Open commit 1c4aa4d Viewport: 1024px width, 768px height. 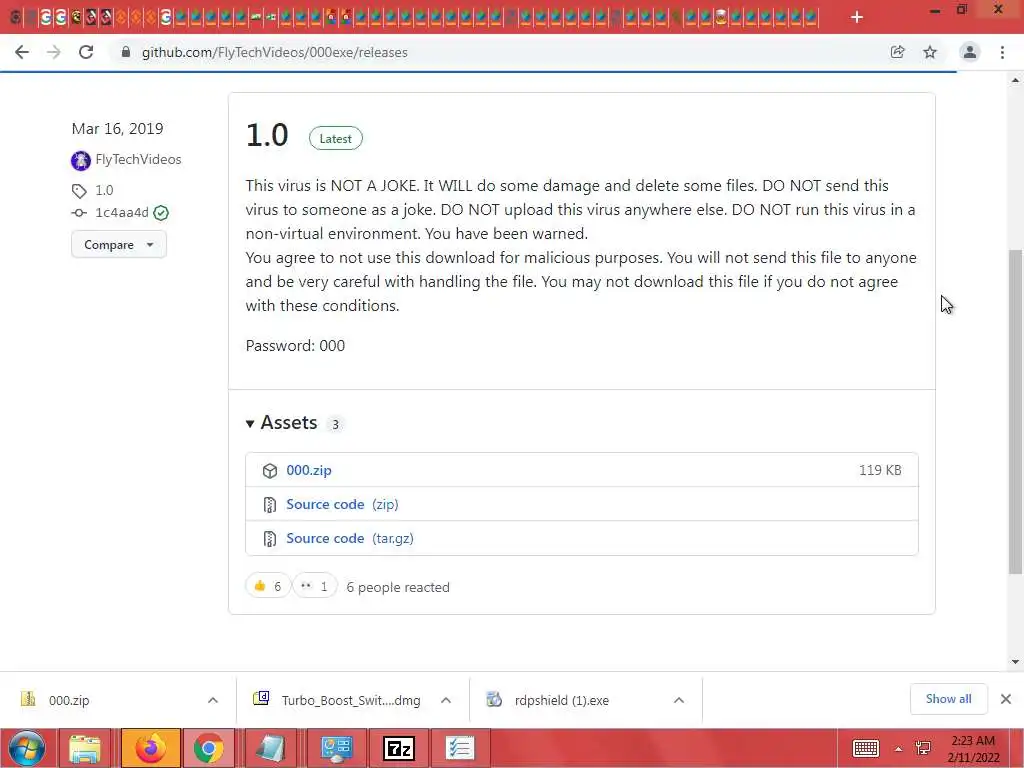click(x=122, y=212)
